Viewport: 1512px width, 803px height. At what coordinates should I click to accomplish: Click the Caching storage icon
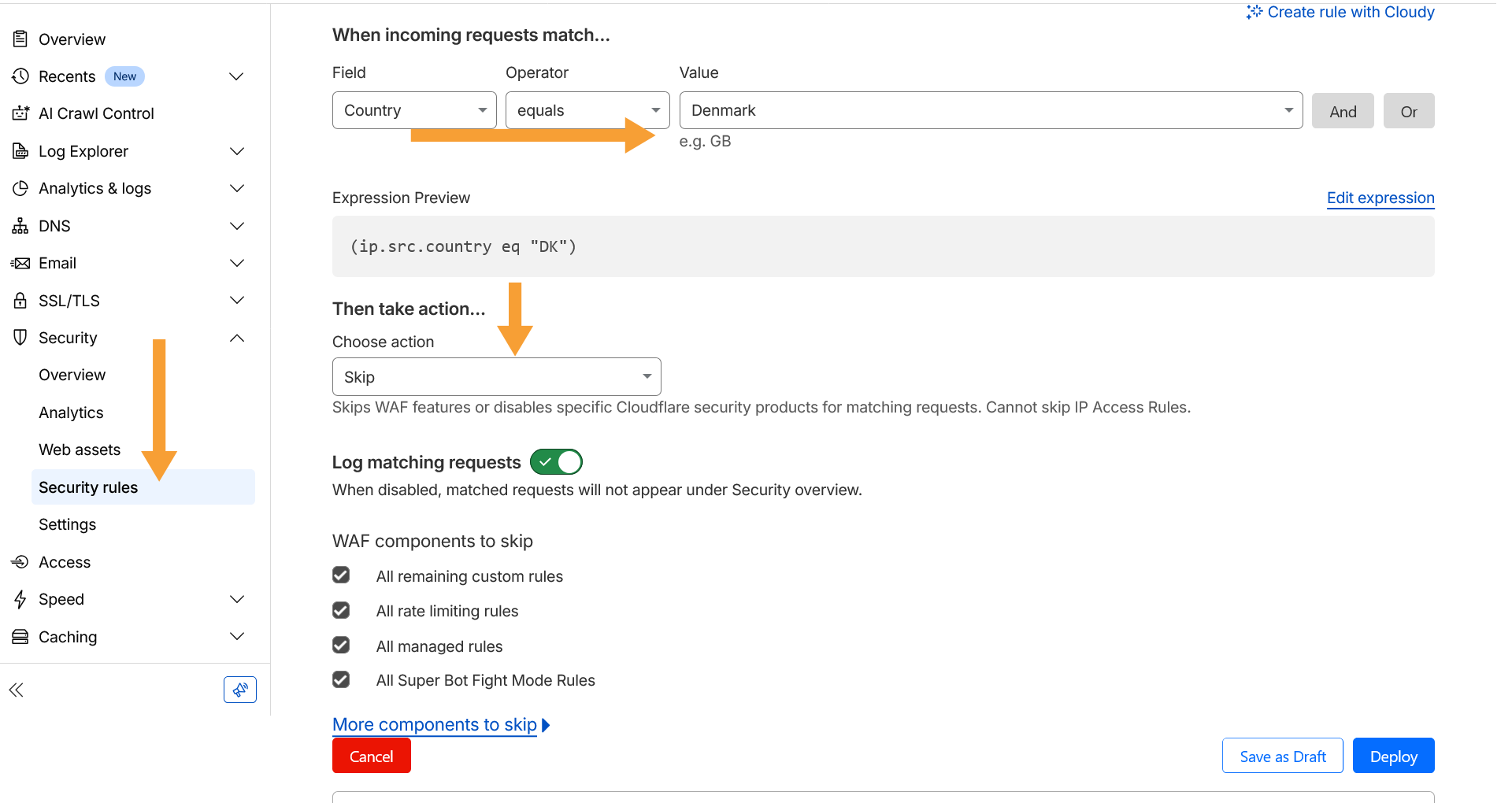(x=20, y=637)
